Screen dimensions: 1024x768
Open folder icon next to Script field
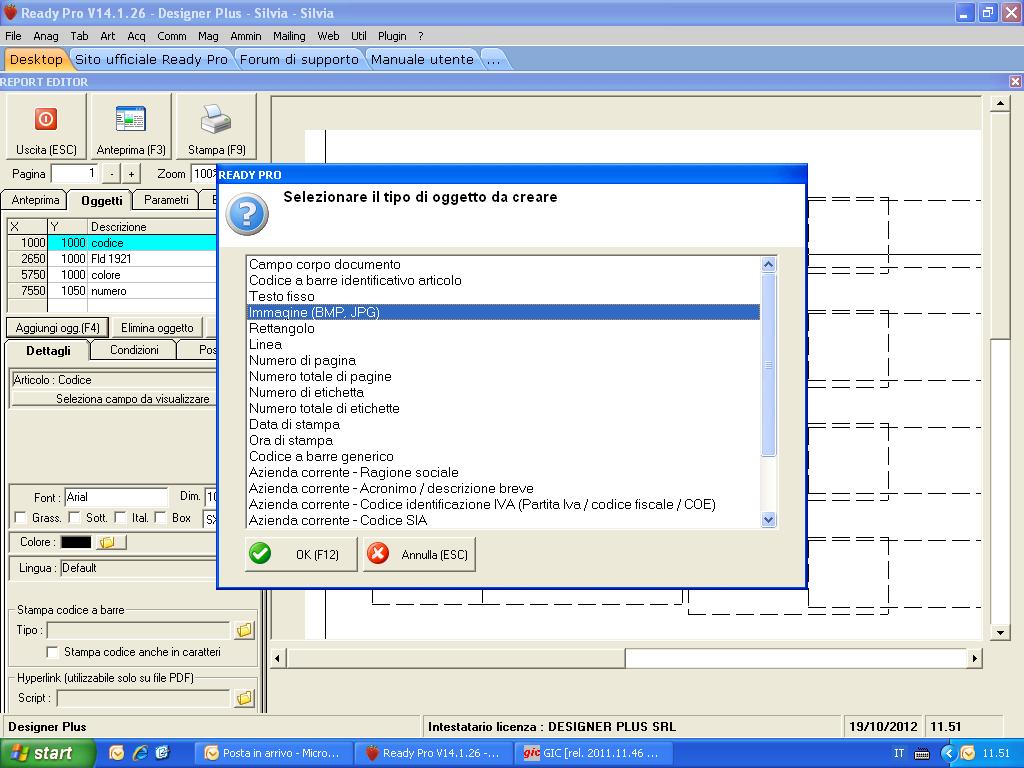tap(244, 698)
